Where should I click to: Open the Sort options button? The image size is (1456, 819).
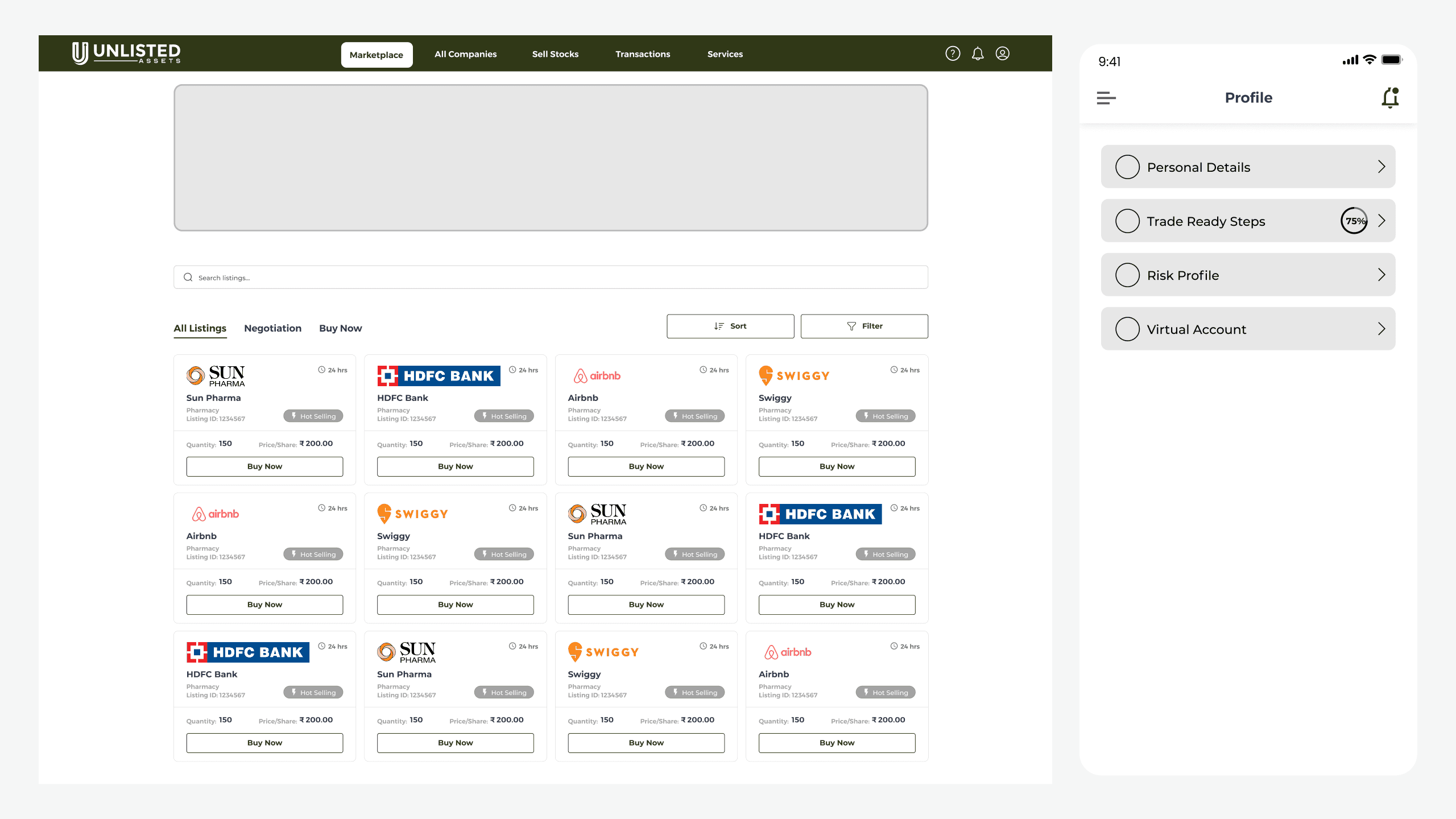tap(730, 326)
